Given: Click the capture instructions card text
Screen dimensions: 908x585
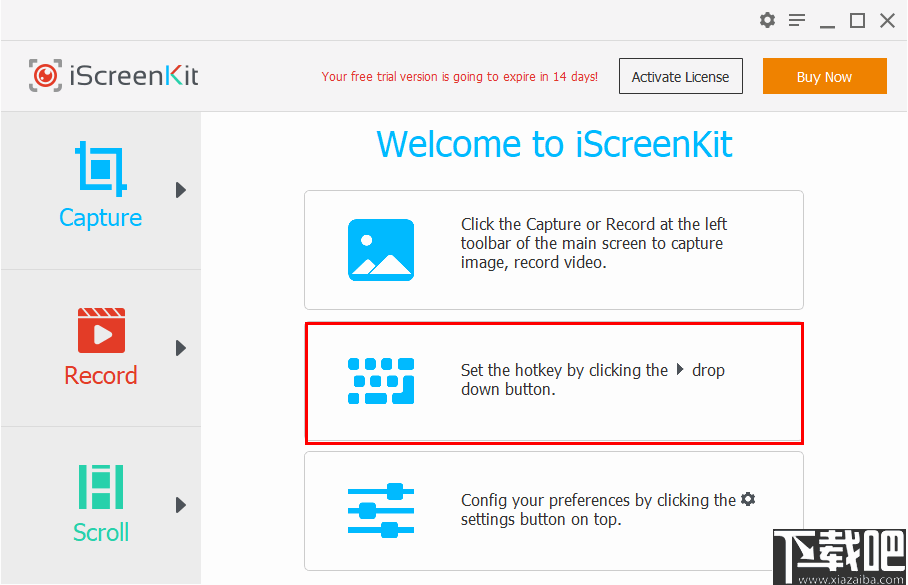Looking at the screenshot, I should [594, 243].
